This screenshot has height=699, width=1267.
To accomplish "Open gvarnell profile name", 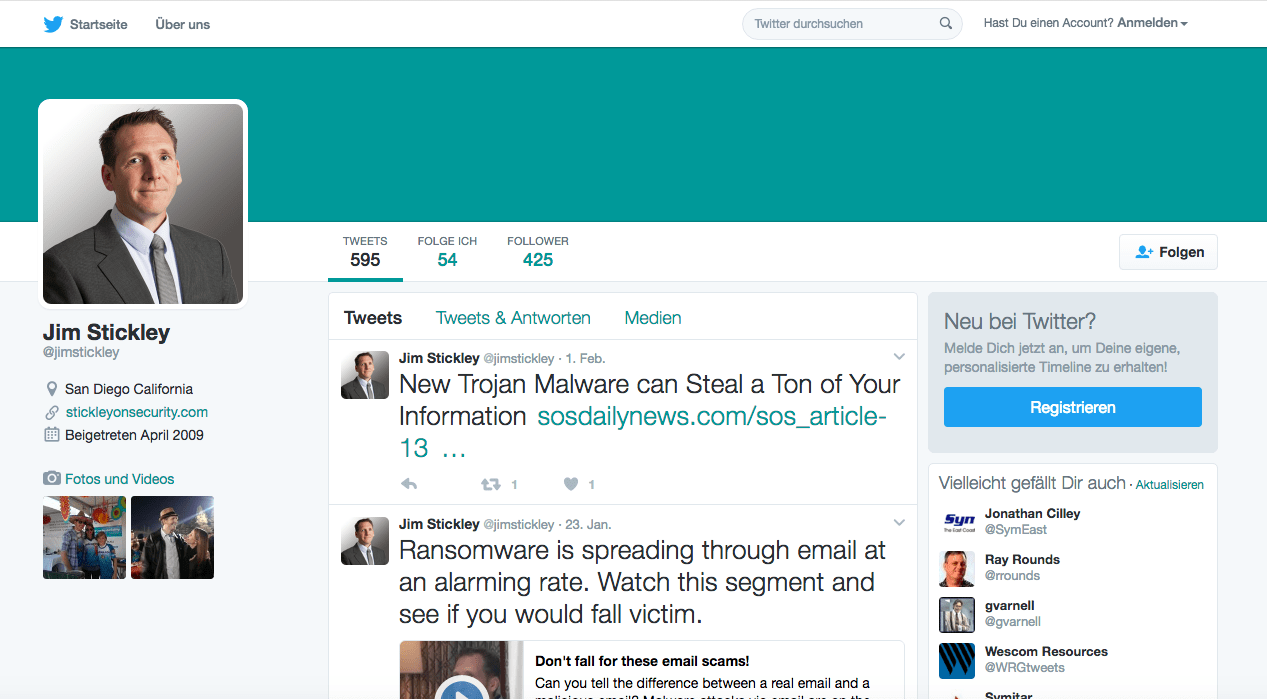I will pyautogui.click(x=1010, y=605).
